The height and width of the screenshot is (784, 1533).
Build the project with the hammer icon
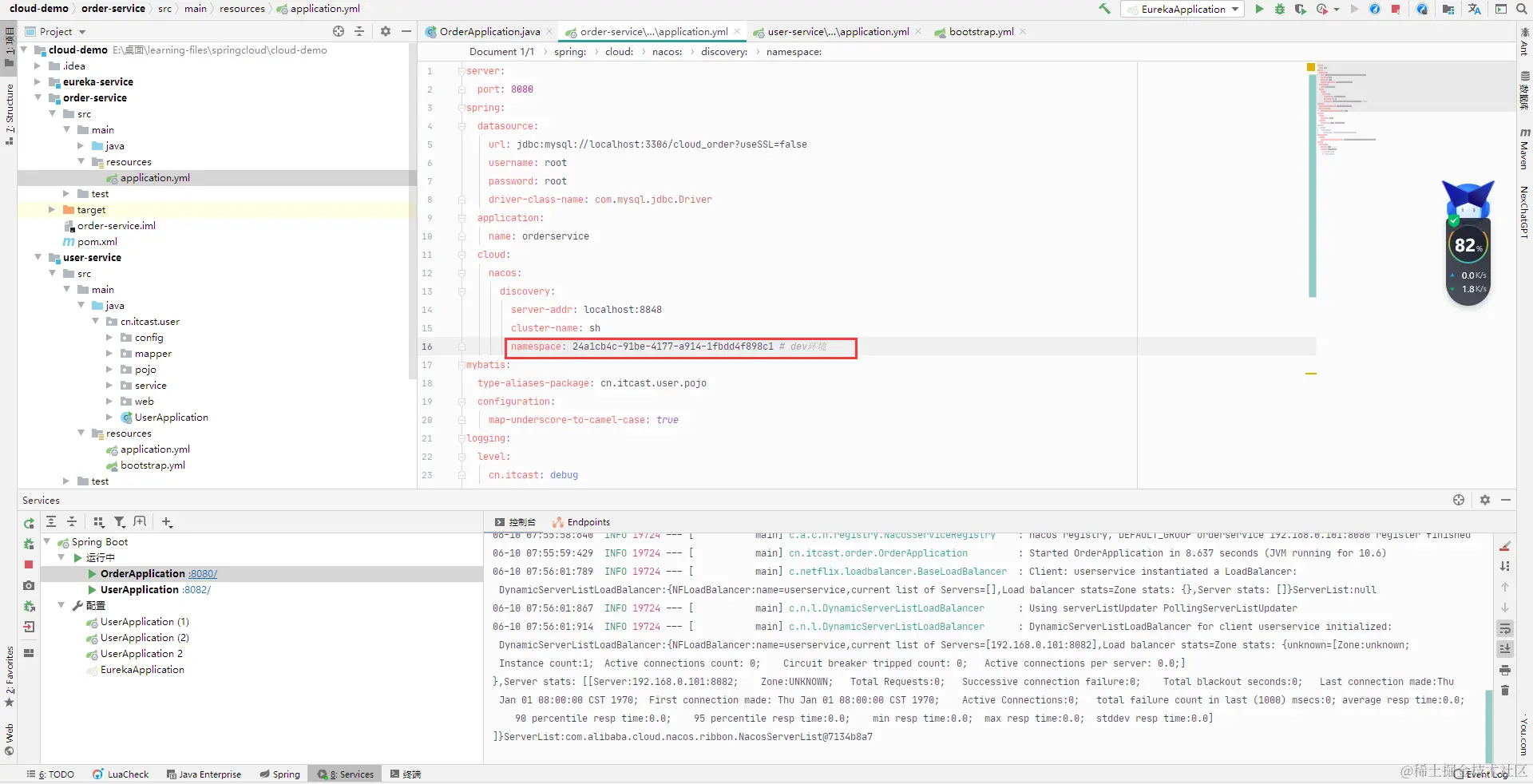point(1105,9)
